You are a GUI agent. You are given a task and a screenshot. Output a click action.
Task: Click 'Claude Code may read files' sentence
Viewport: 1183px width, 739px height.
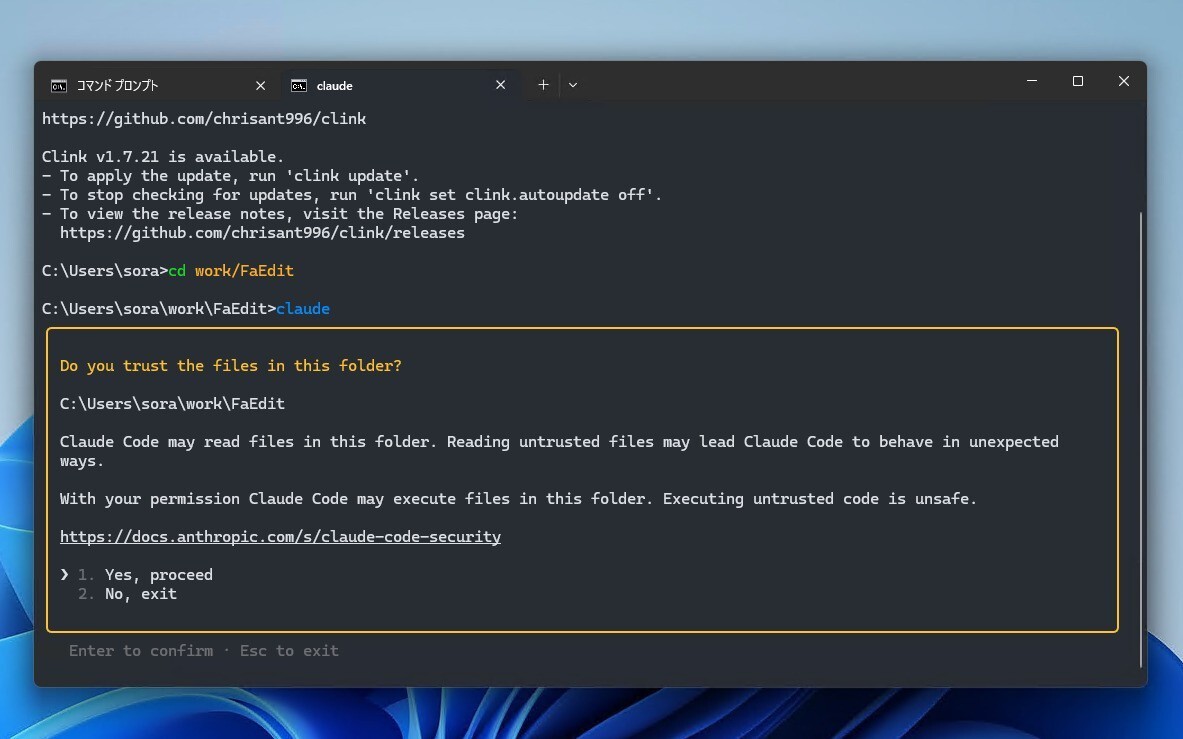click(559, 451)
